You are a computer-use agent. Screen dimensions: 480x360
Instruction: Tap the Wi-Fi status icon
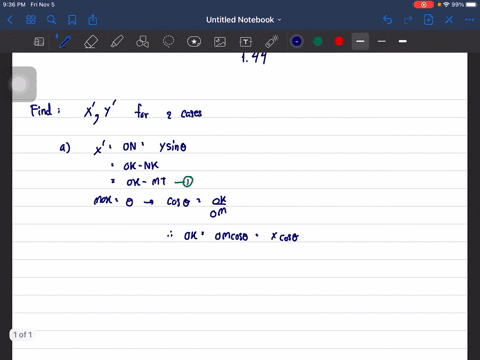pyautogui.click(x=446, y=5)
